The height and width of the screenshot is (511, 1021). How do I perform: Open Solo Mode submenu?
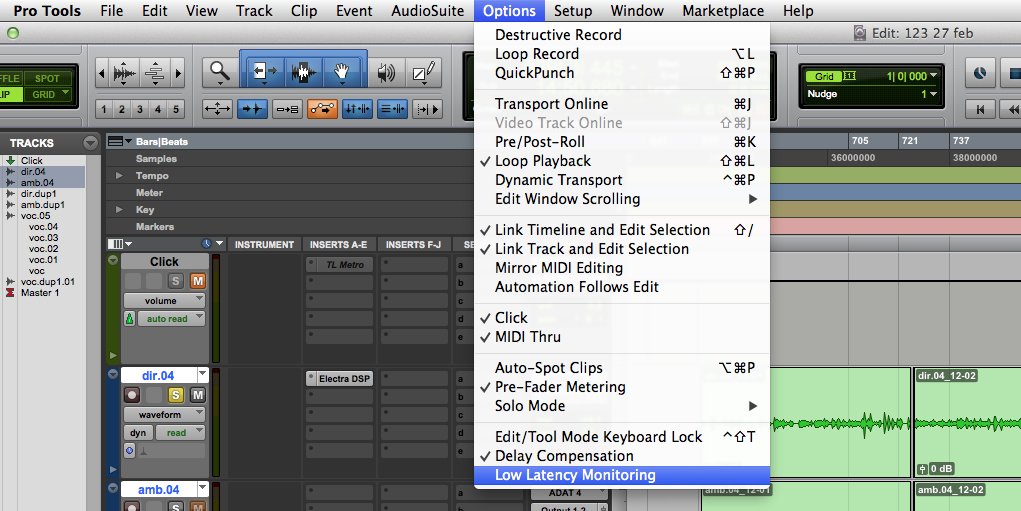tap(622, 406)
